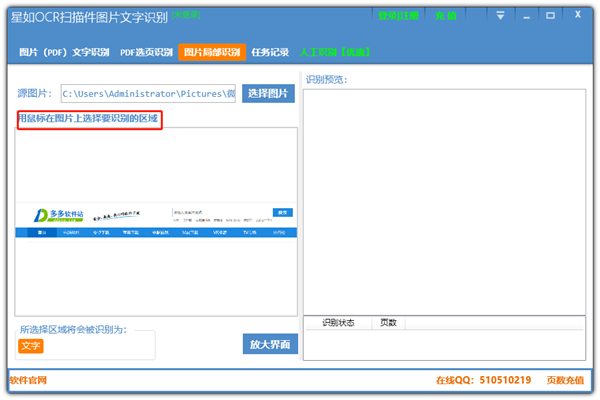600x400 pixels.
Task: Open the 图片(PDF)文字识别 tab
Action: (64, 52)
